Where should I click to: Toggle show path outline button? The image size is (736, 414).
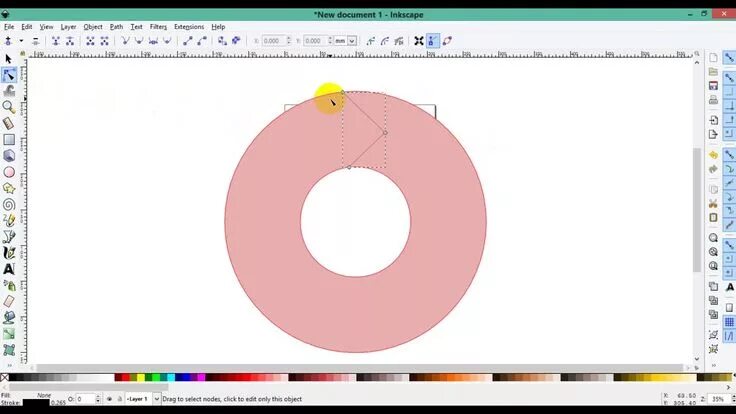click(x=447, y=41)
